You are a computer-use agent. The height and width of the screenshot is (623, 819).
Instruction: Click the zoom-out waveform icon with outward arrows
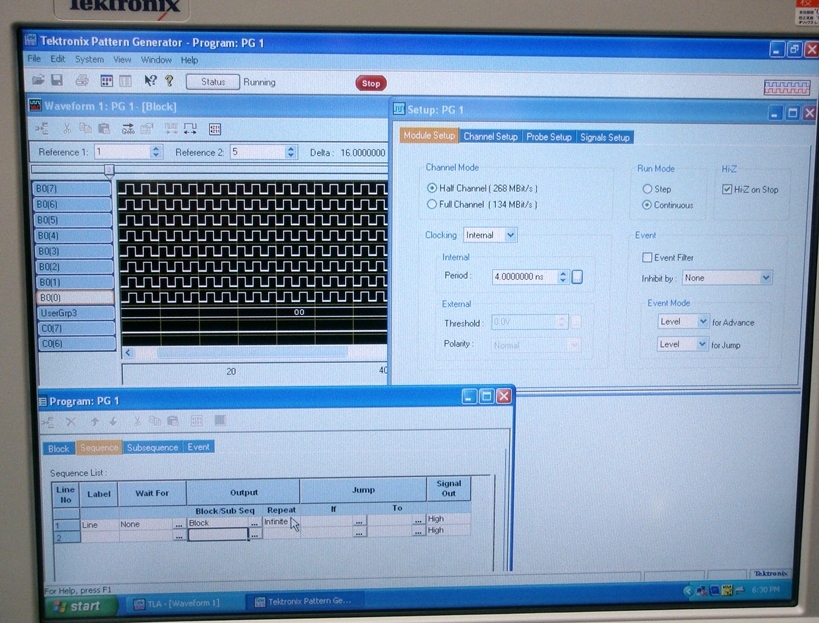[191, 129]
